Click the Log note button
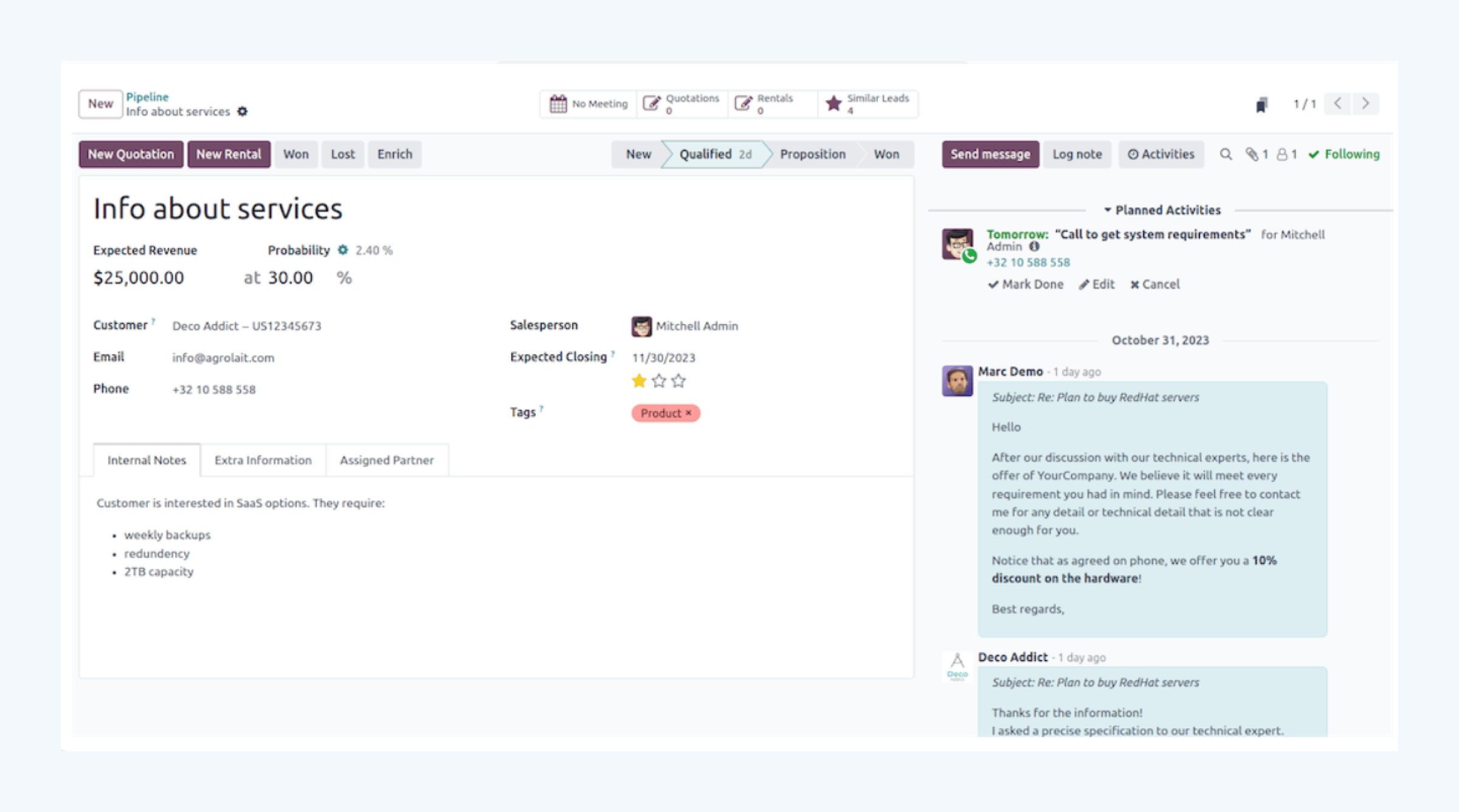 point(1077,154)
